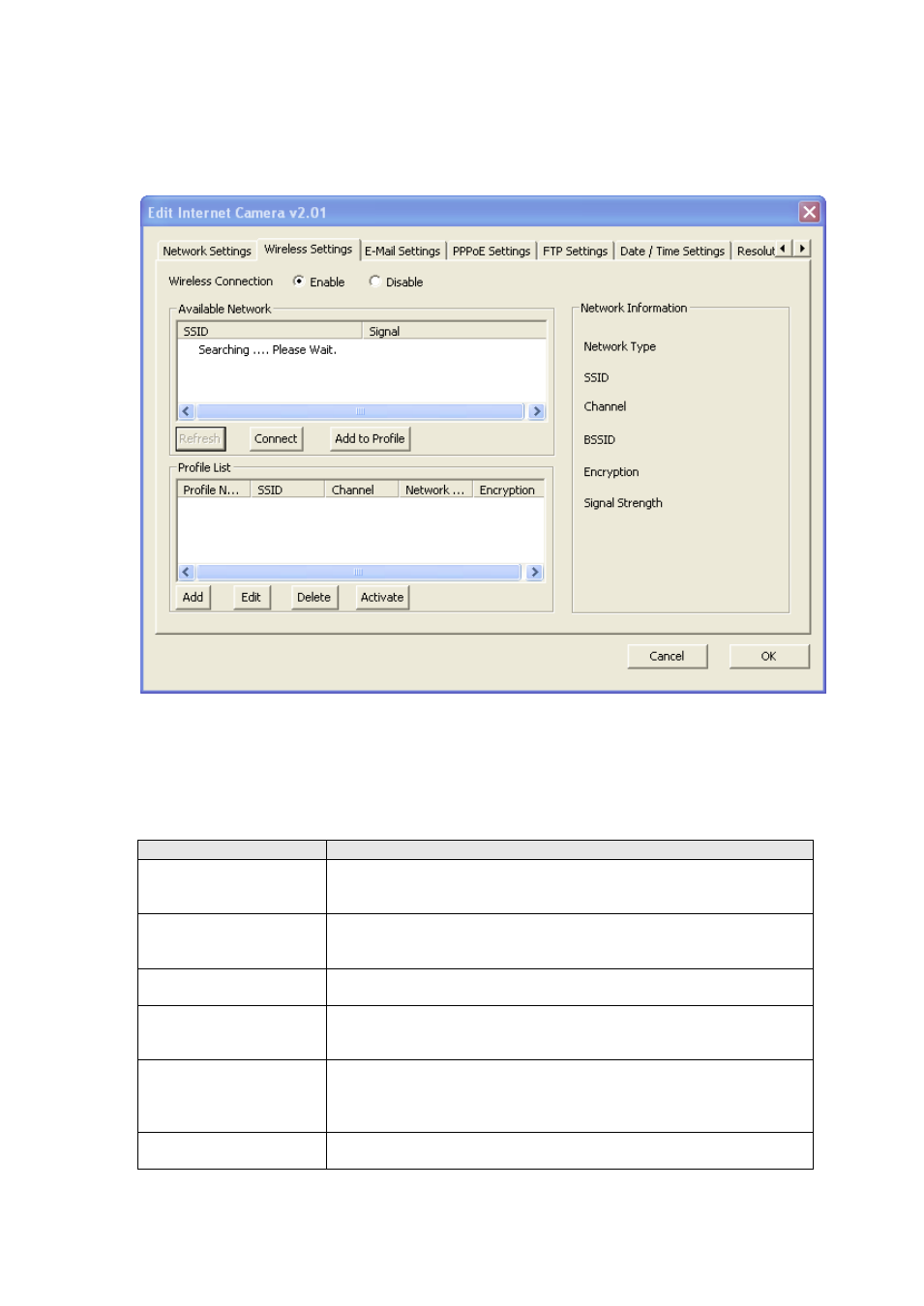924x1306 pixels.
Task: Click right arrow of Available Network scrollbar
Action: click(537, 412)
